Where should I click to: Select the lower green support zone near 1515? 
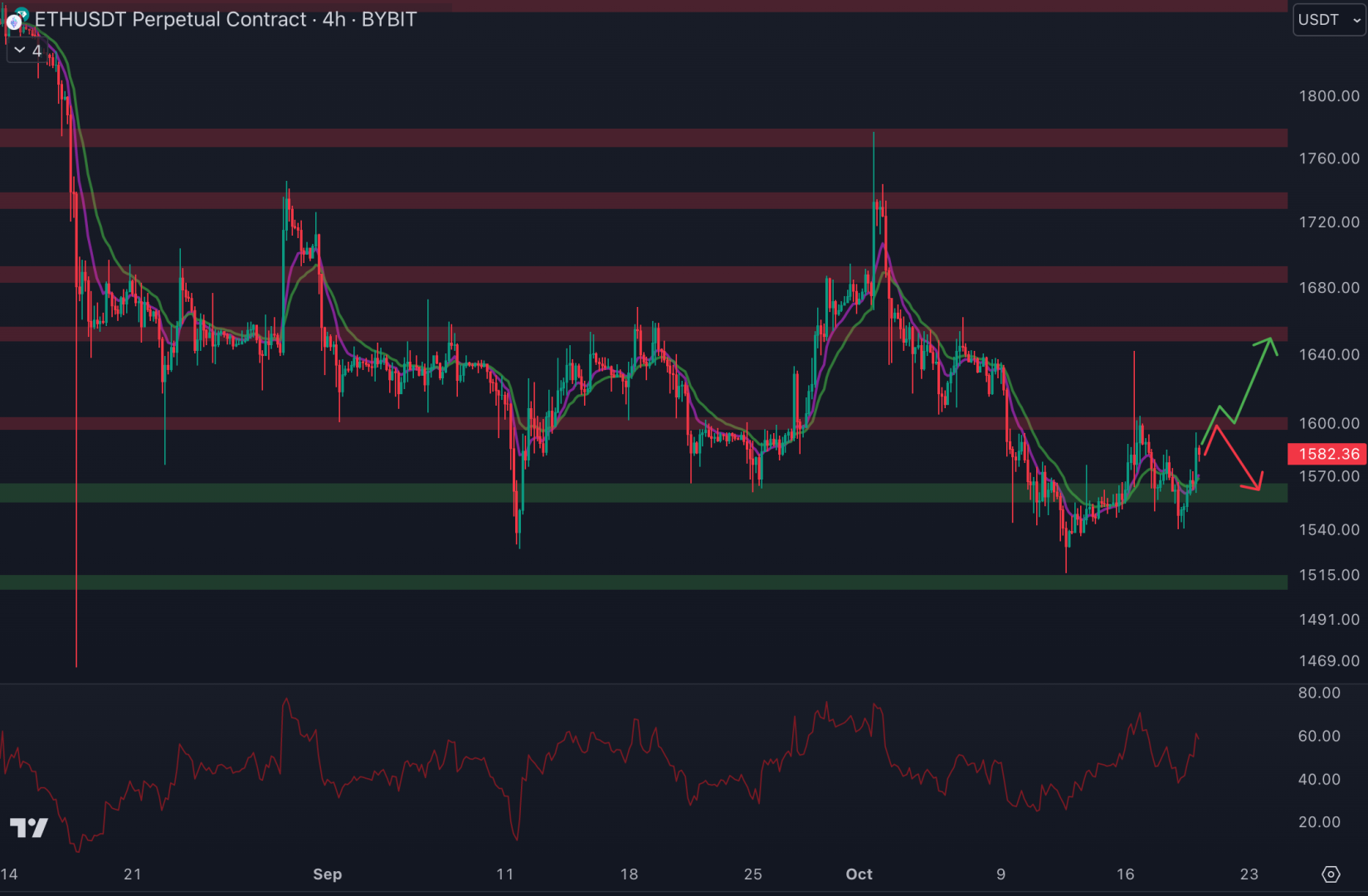pos(644,582)
